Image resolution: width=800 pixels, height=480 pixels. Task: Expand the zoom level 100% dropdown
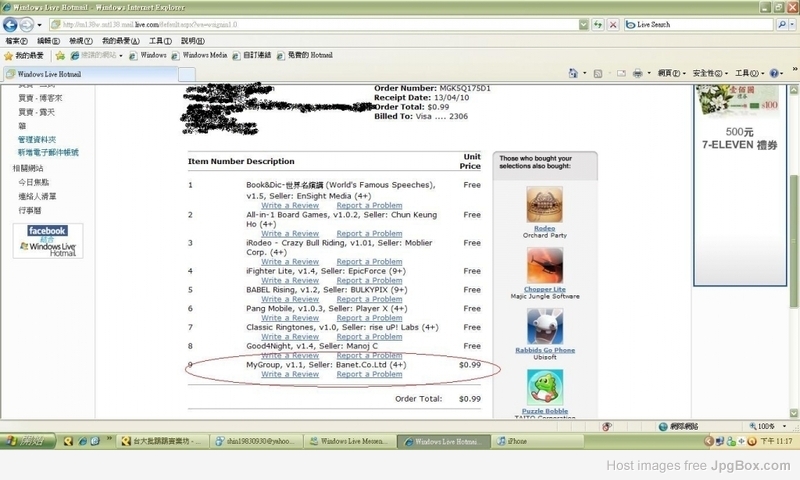pos(779,426)
